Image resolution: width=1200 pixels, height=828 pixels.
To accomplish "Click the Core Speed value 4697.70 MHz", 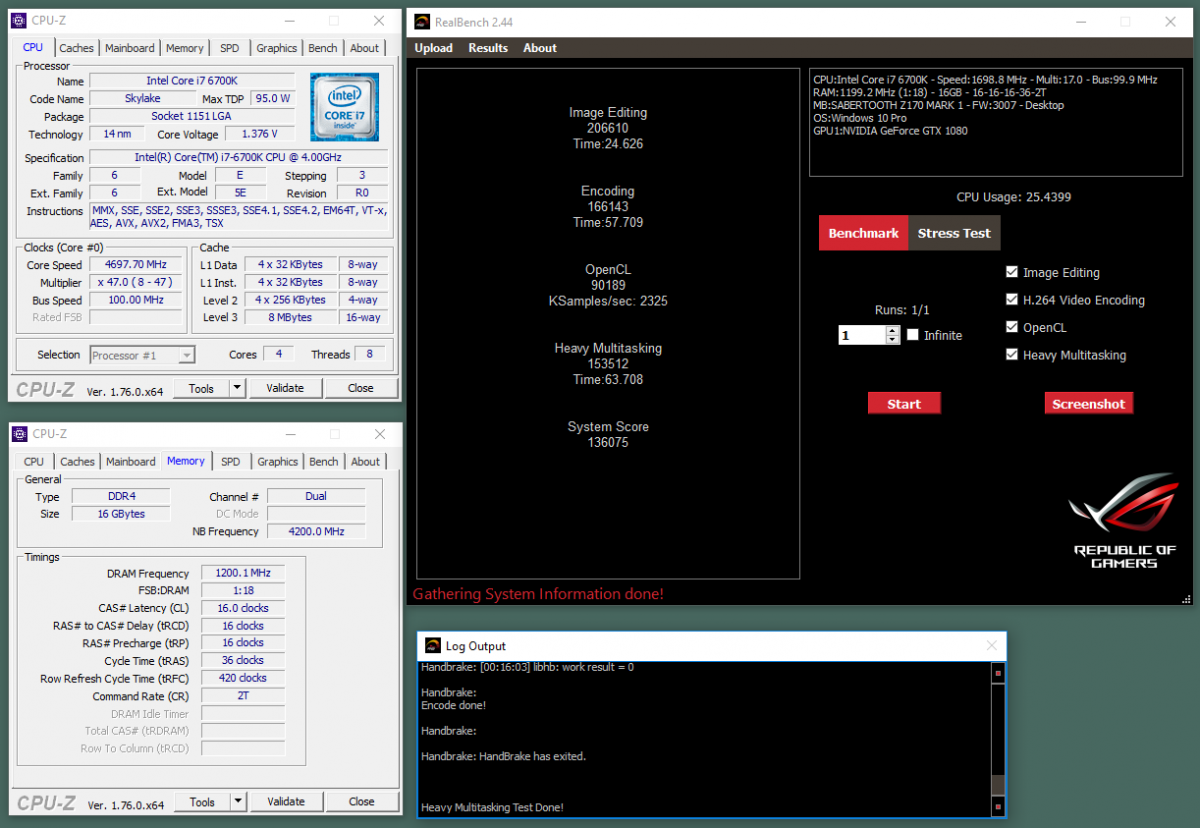I will point(135,265).
